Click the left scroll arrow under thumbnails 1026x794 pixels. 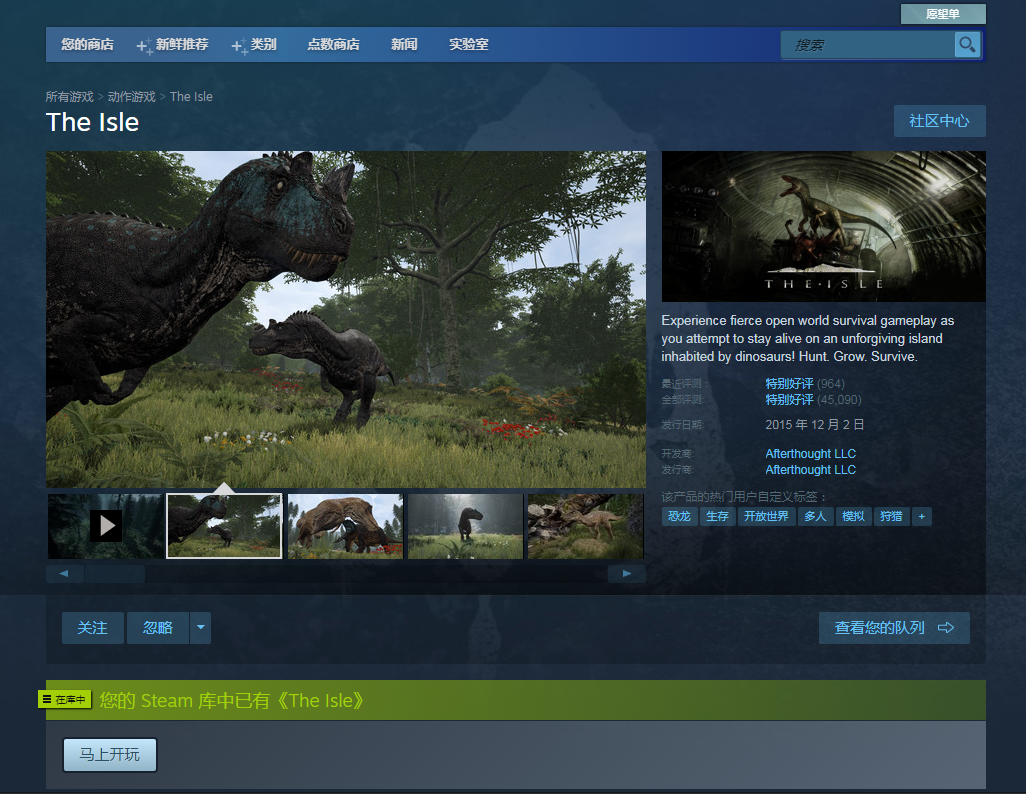pos(64,574)
